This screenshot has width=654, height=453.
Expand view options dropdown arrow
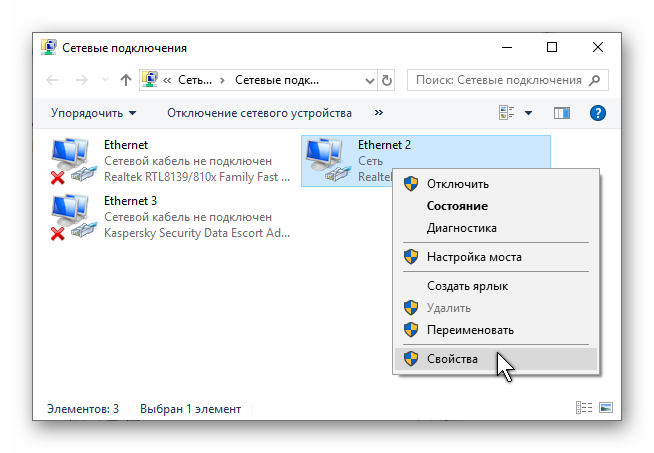[x=528, y=114]
